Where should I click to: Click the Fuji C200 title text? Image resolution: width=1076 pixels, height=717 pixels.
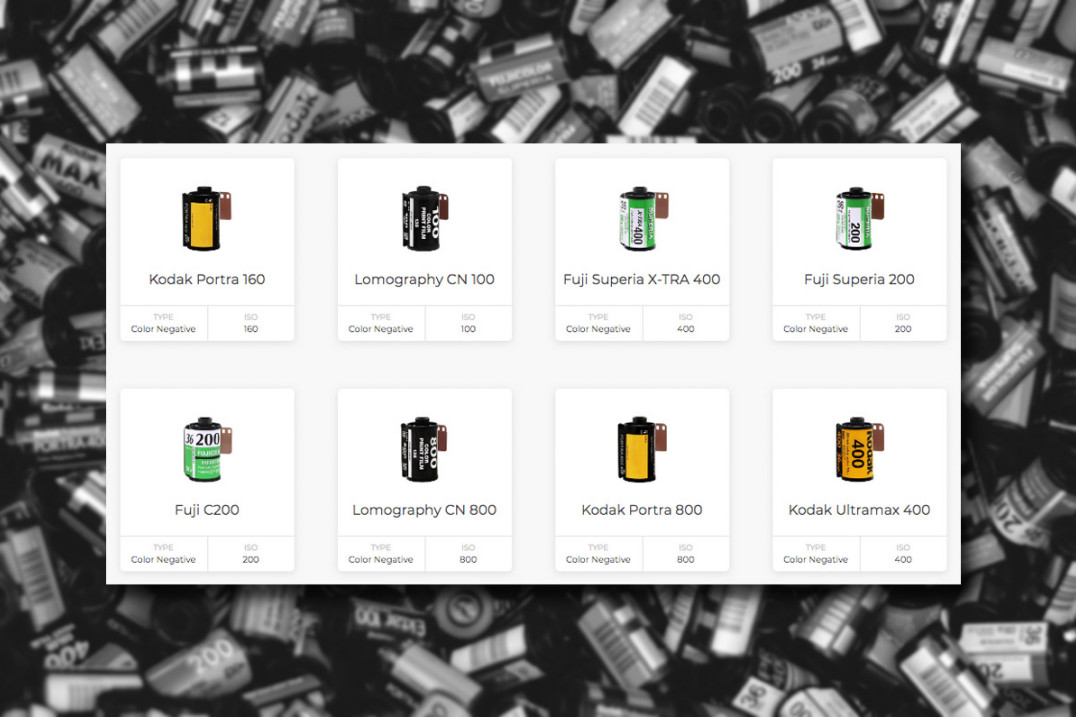point(207,510)
